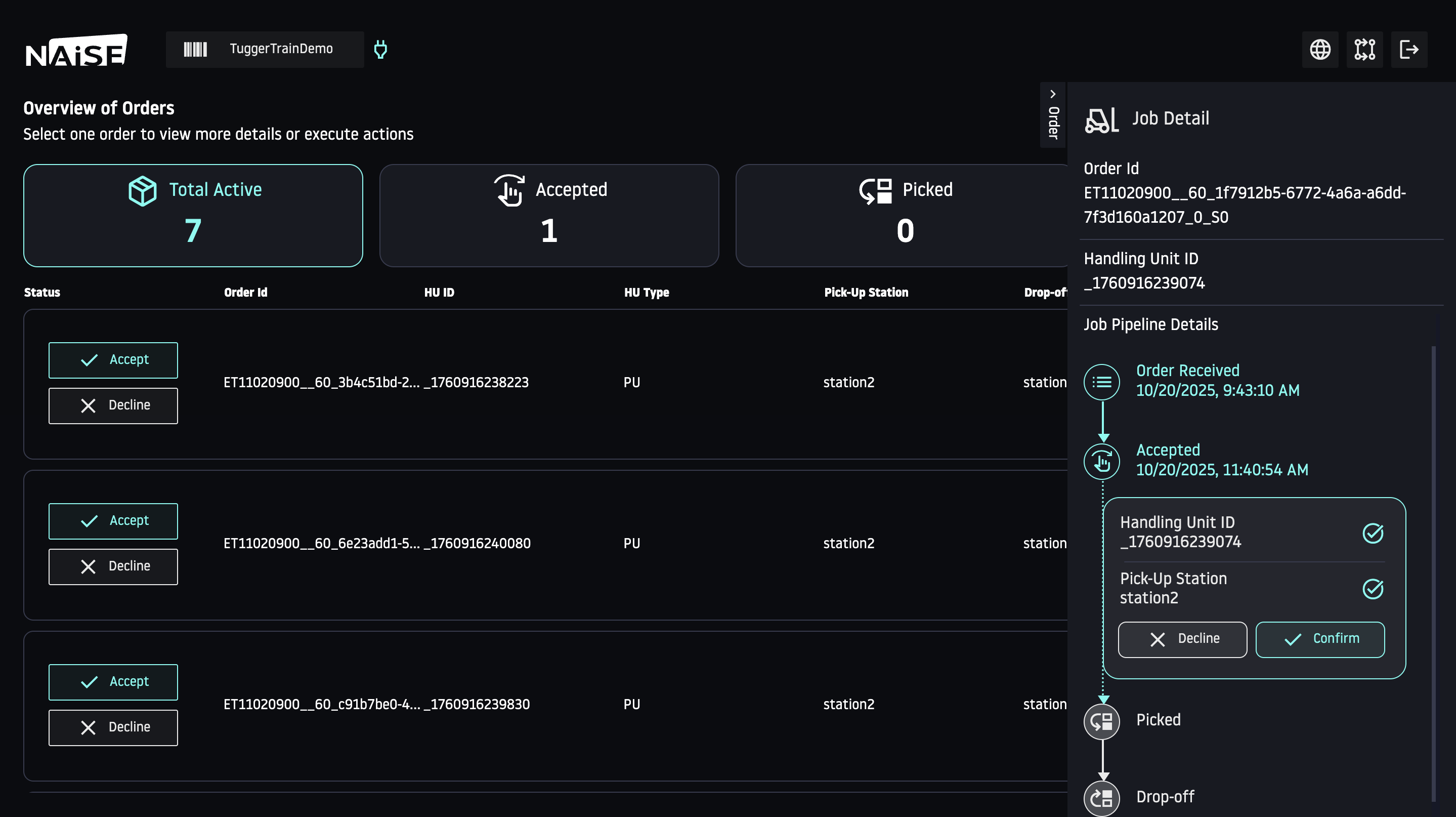This screenshot has width=1456, height=817.
Task: Toggle the Handling Unit ID check mark
Action: point(1373,533)
